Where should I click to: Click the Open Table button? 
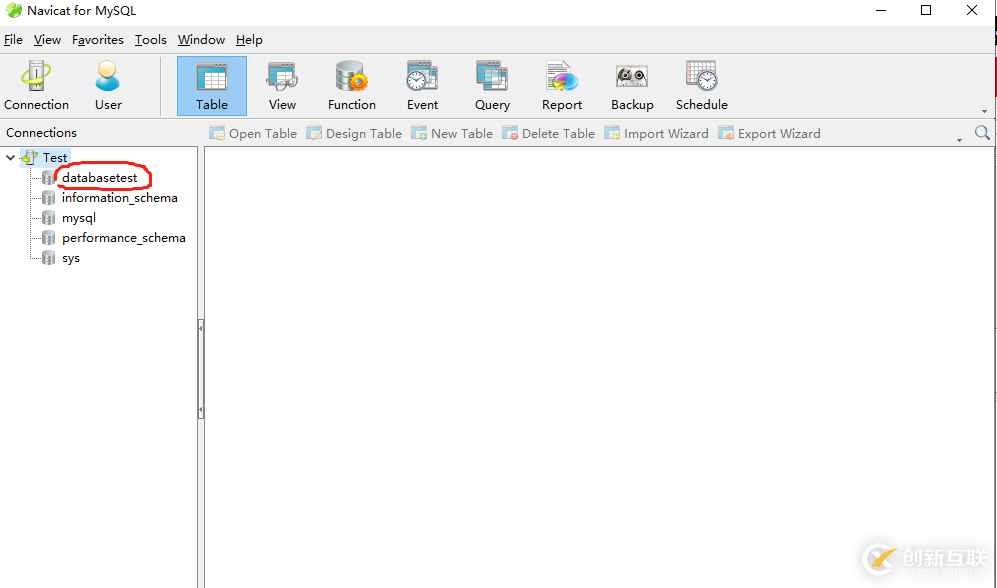254,133
